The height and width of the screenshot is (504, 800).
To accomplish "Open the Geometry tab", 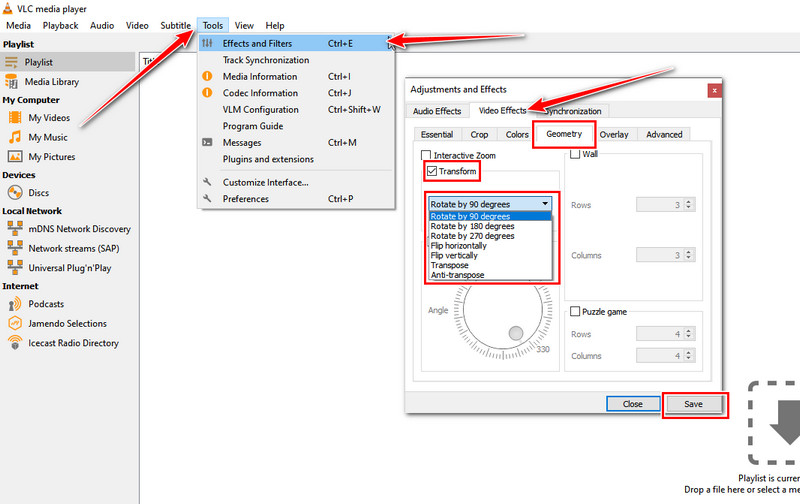I will (564, 134).
